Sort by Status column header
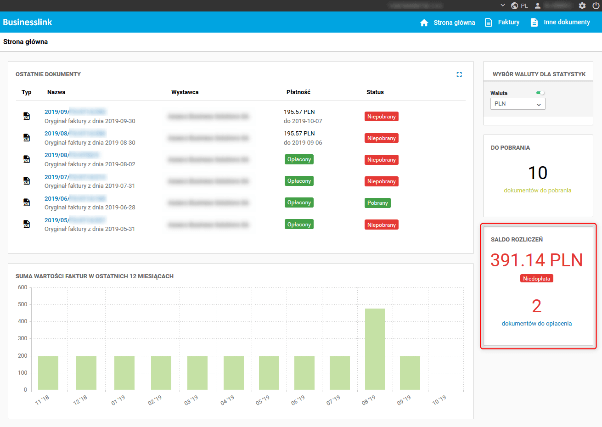This screenshot has width=602, height=427. pyautogui.click(x=375, y=92)
